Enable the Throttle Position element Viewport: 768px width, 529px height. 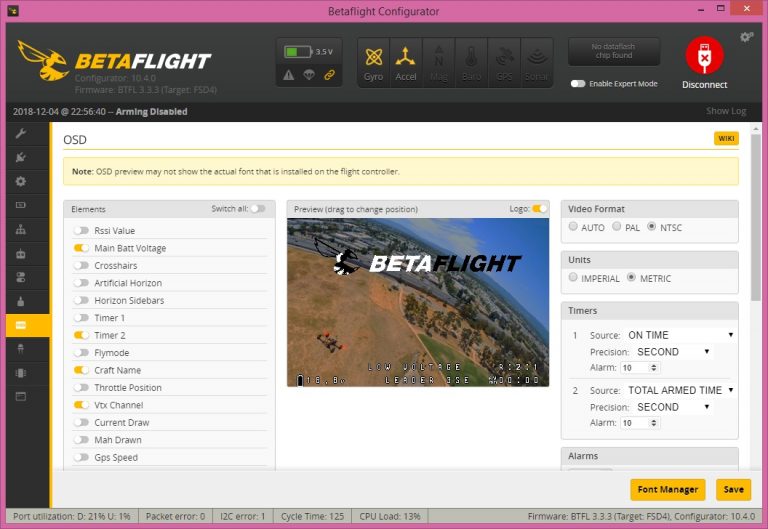pos(81,387)
